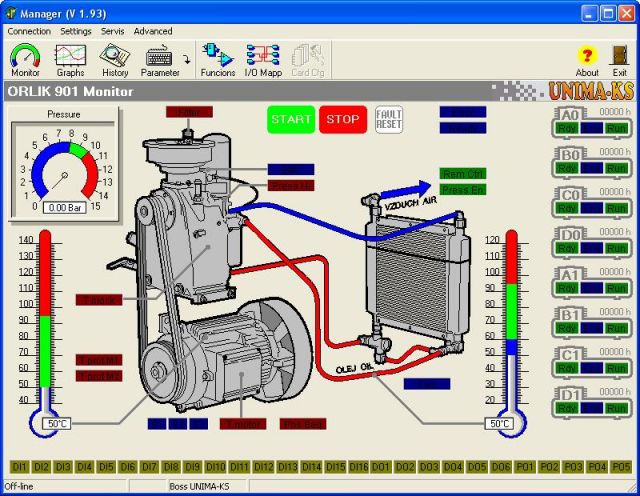Open the Servis menu

point(112,31)
